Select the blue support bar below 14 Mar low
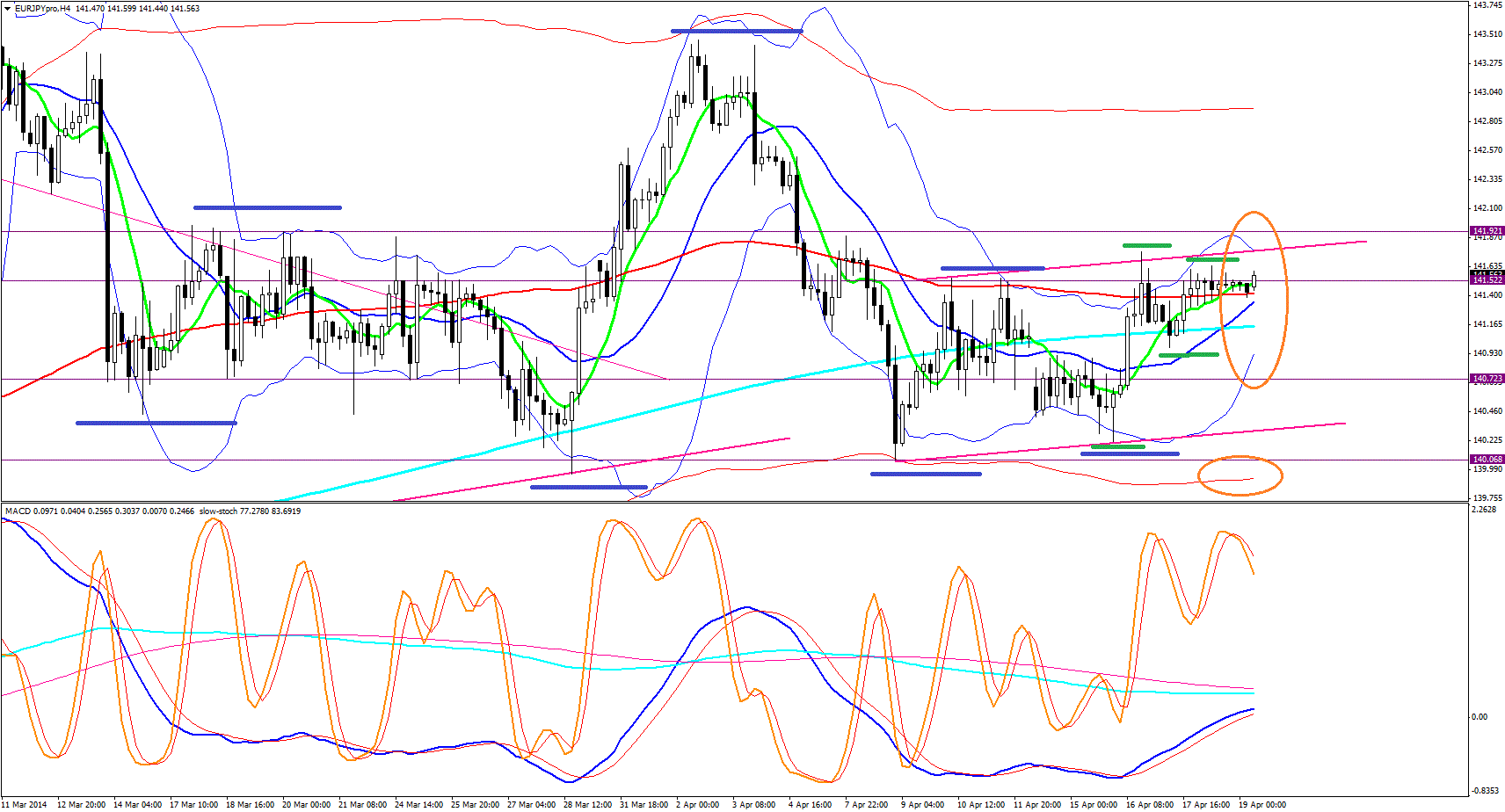The height and width of the screenshot is (812, 1505). pos(156,424)
